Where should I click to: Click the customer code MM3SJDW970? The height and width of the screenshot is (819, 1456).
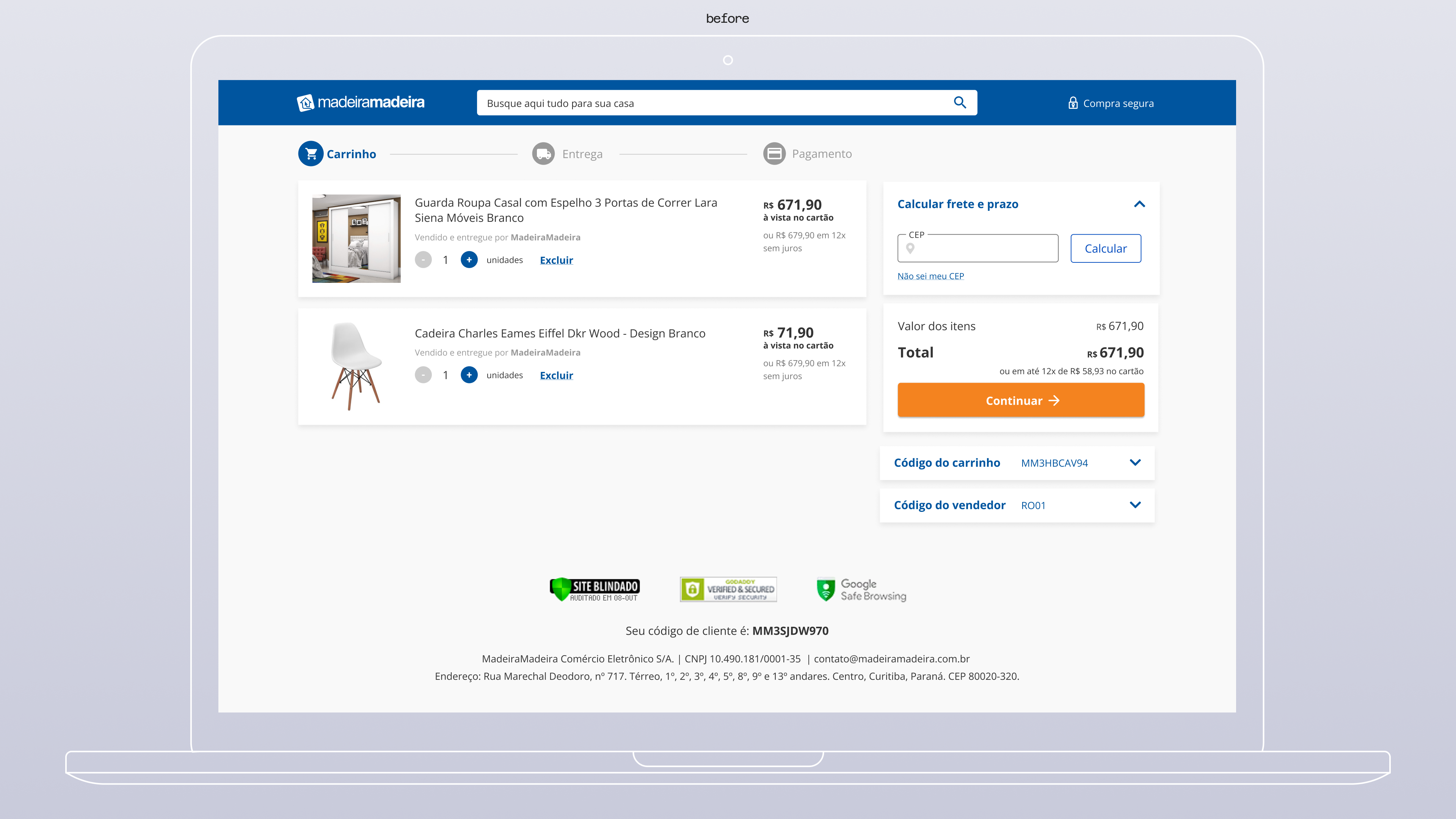790,631
